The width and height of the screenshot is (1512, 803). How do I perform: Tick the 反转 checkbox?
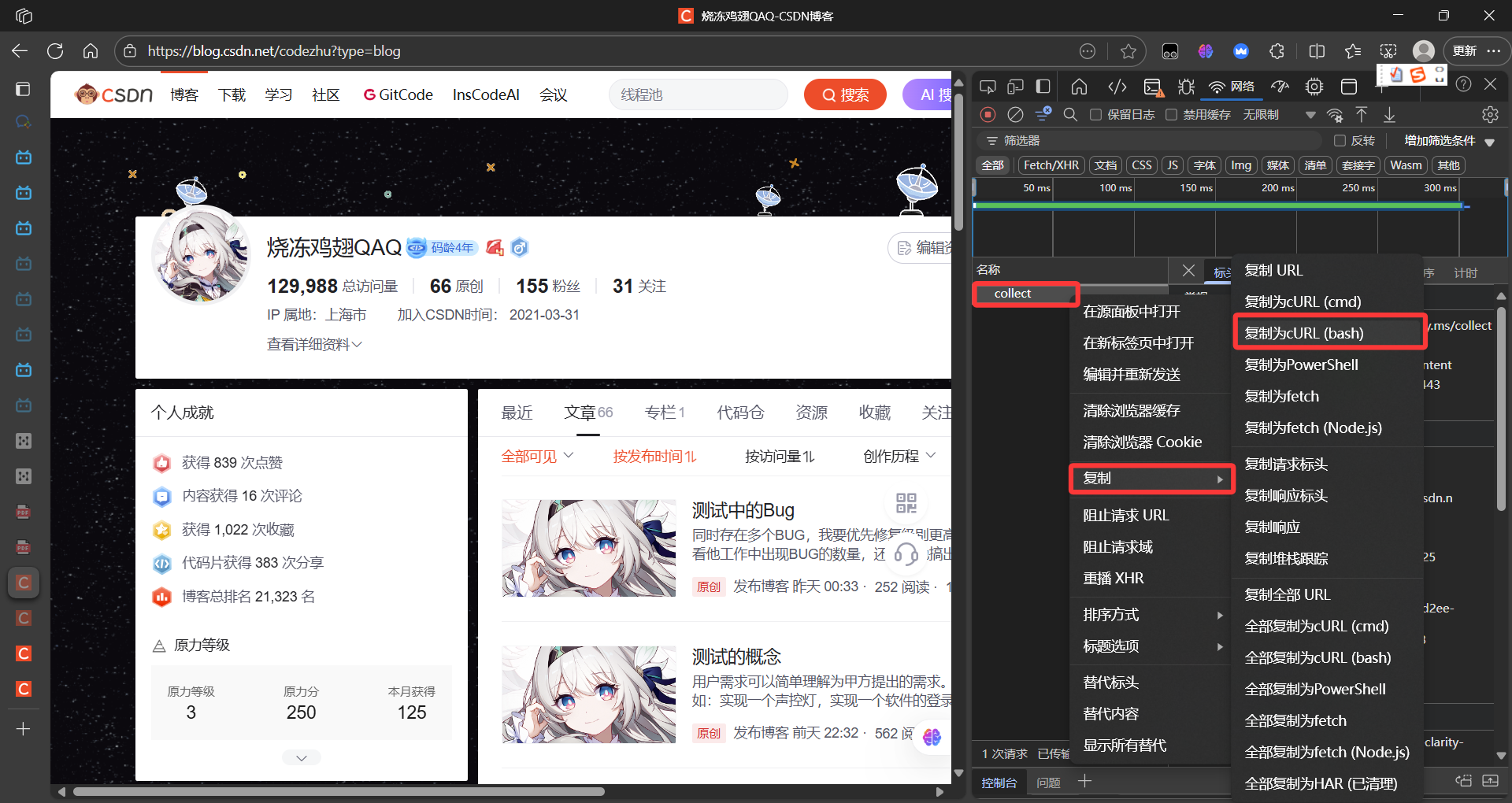point(1340,141)
